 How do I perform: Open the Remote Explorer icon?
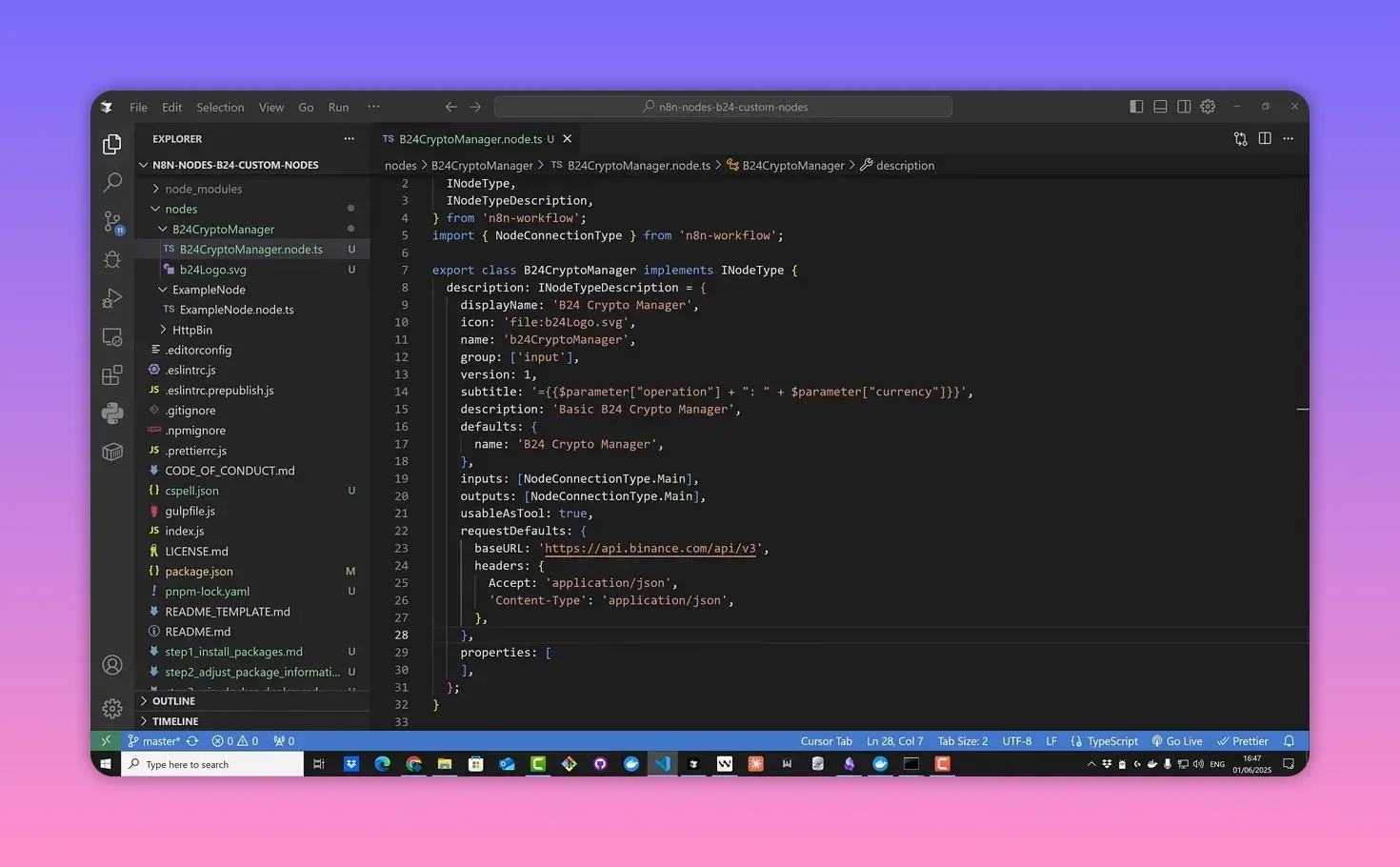(112, 336)
